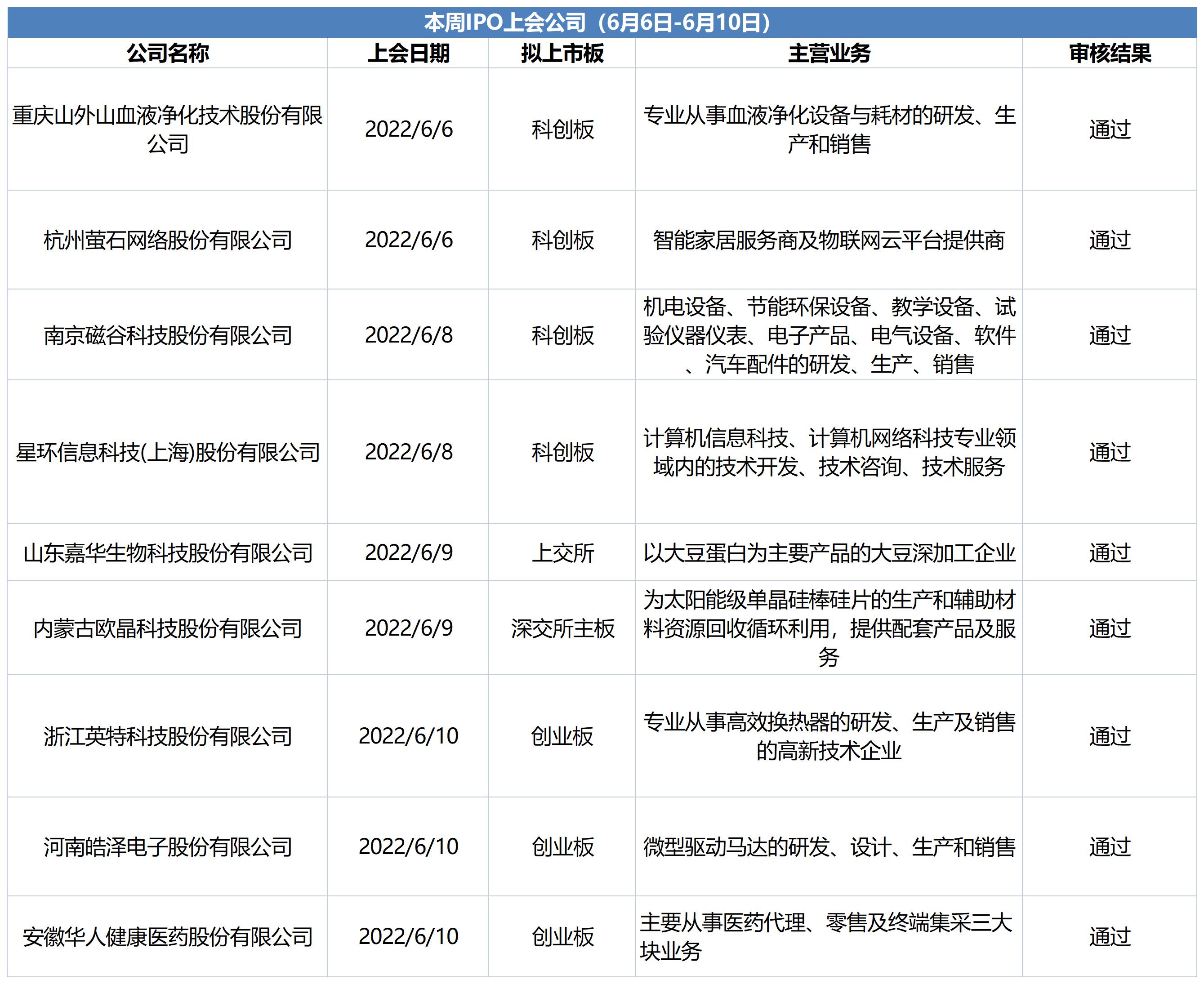Click 科创板 in 南京磁谷 row
1204x984 pixels.
coord(562,335)
